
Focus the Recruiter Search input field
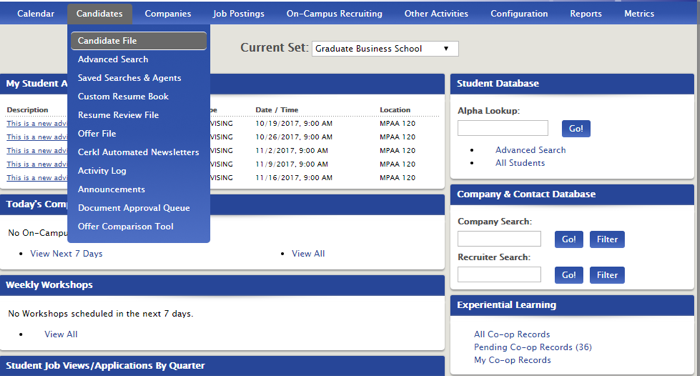point(499,275)
